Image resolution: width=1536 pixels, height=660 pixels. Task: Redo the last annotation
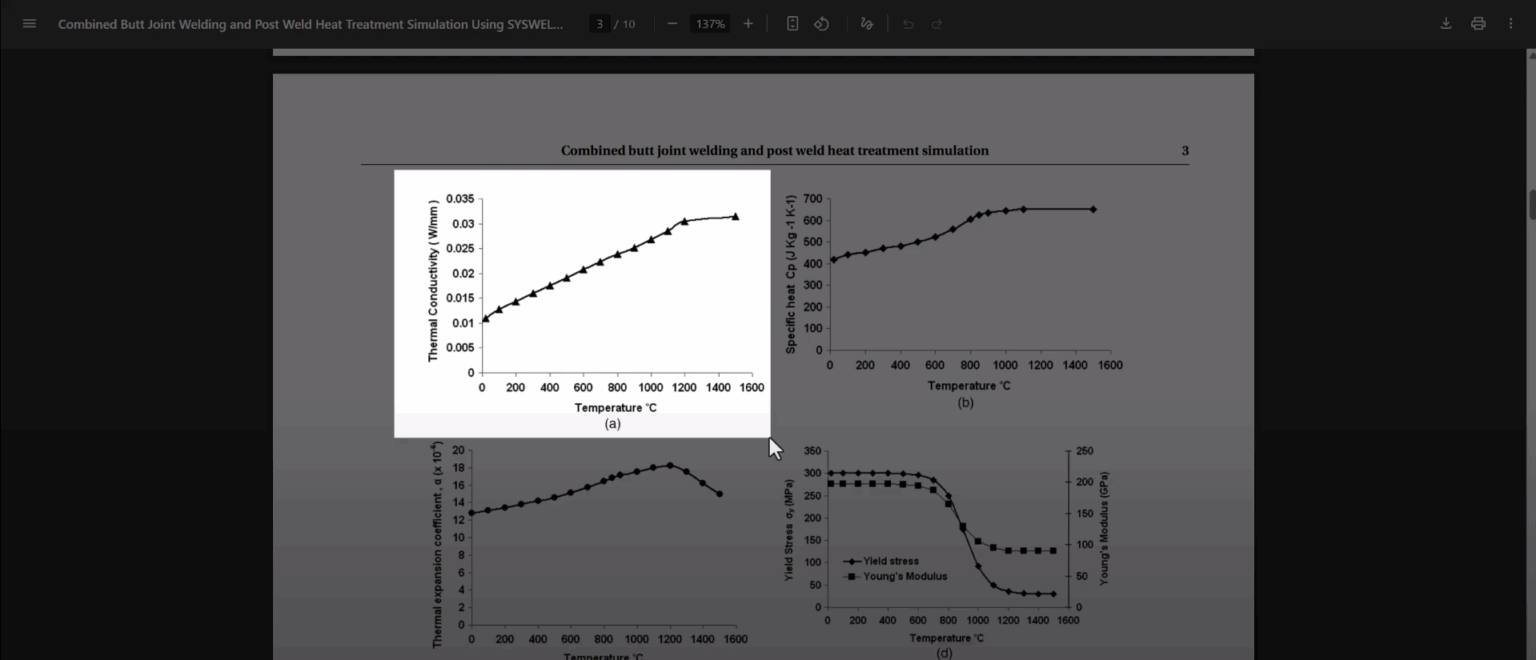point(937,23)
